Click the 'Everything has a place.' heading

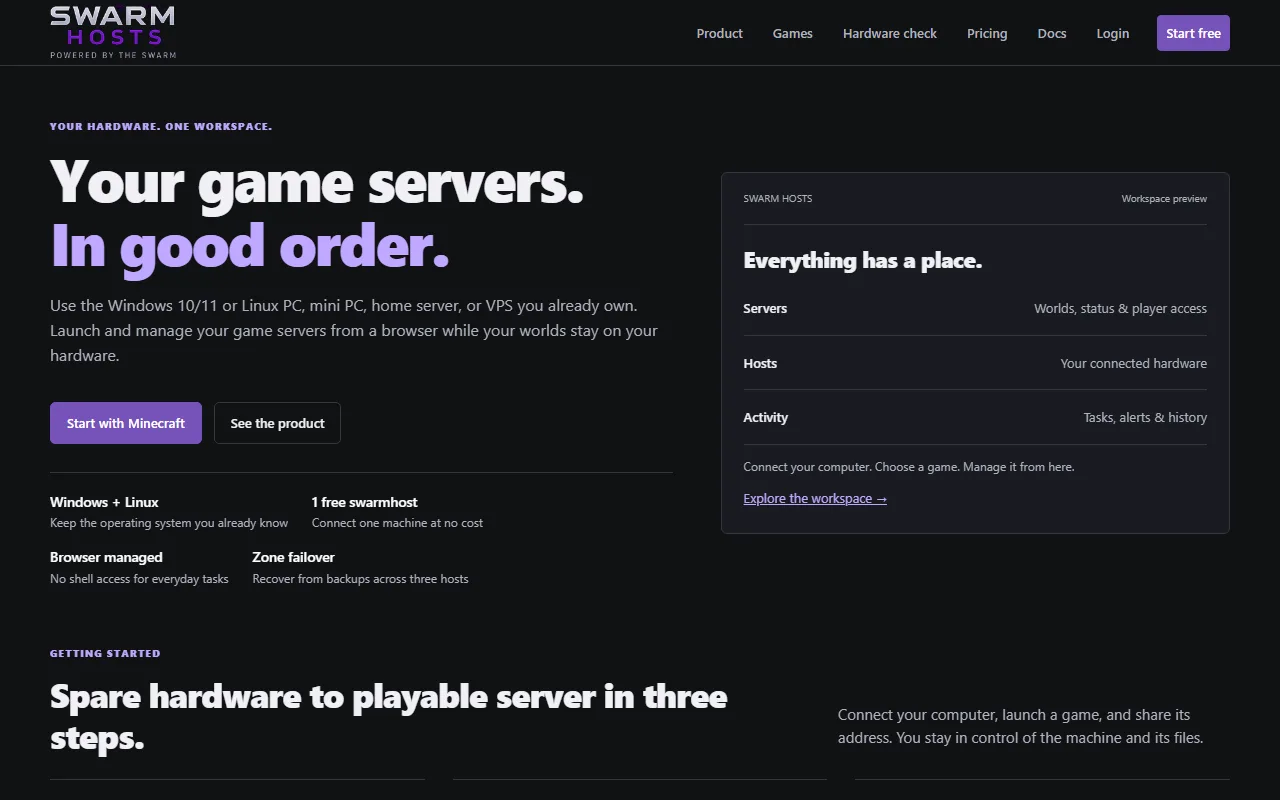863,261
